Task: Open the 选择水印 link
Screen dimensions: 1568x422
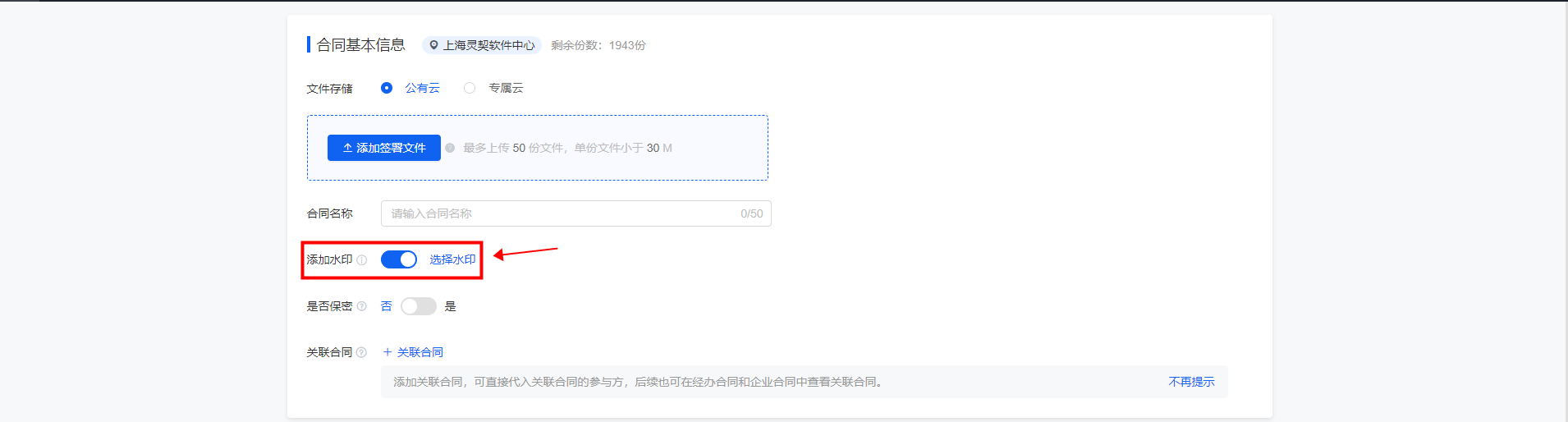Action: (x=452, y=259)
